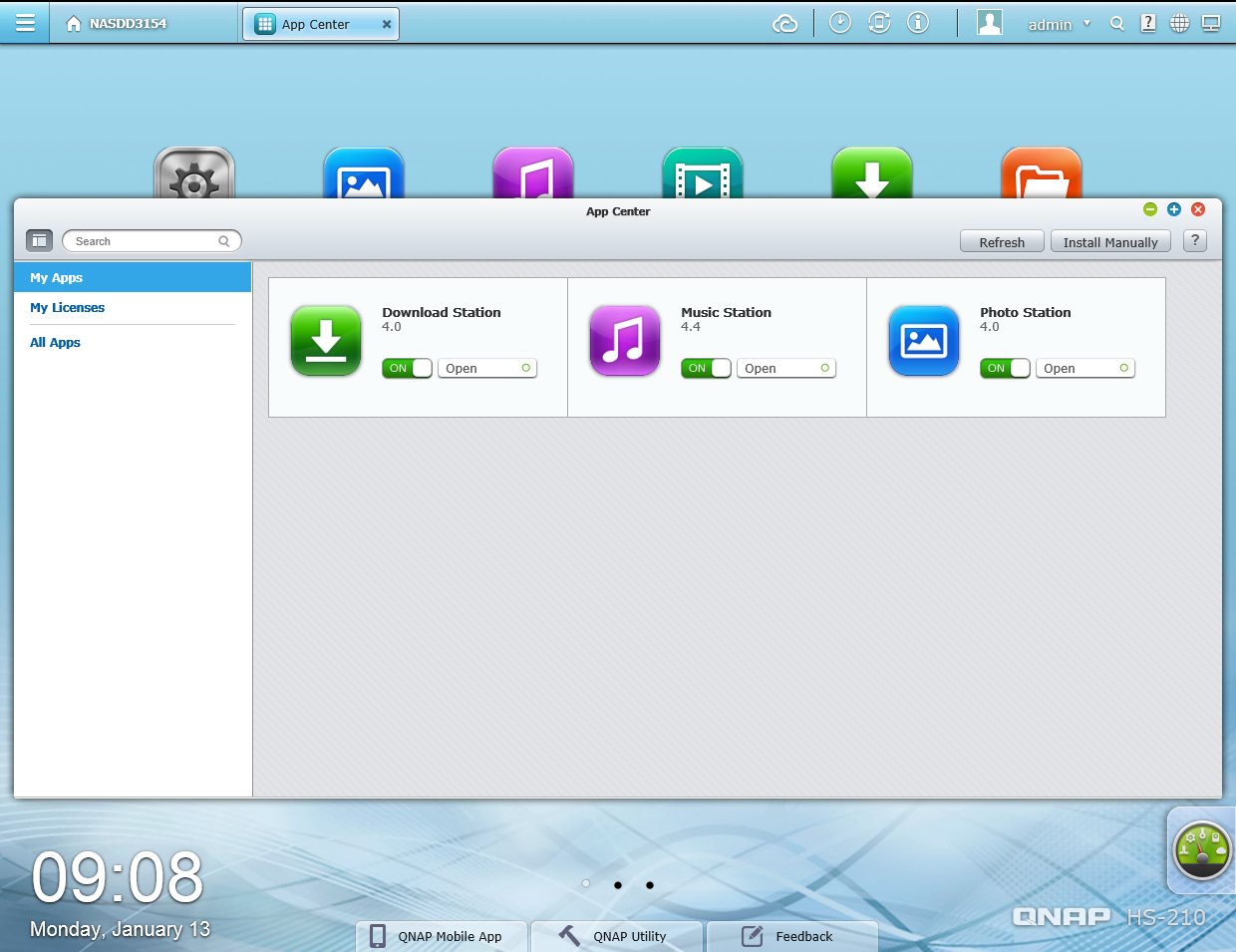This screenshot has height=952, width=1236.
Task: Click the Music Station title text
Action: click(x=726, y=312)
